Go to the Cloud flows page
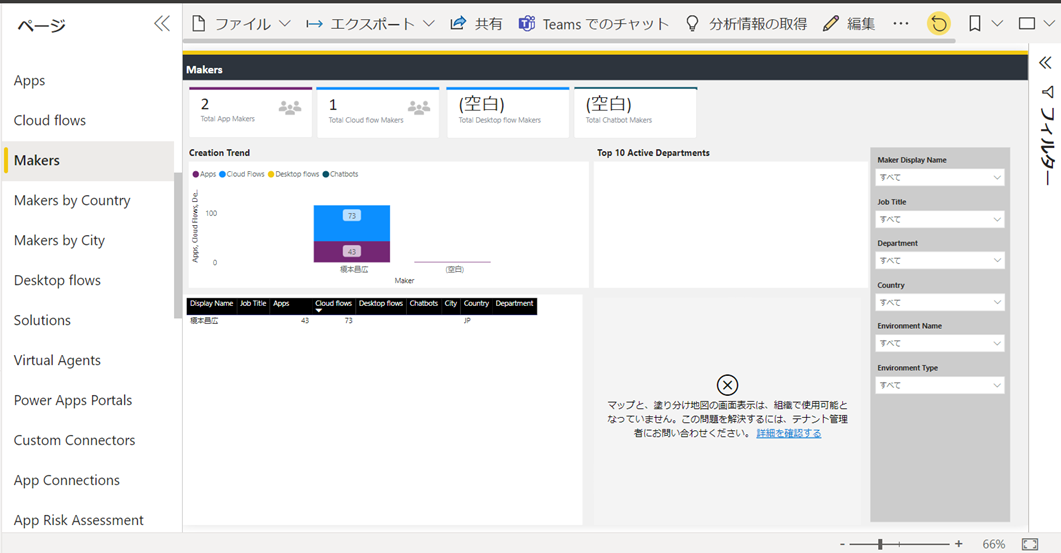1061x553 pixels. coord(50,120)
